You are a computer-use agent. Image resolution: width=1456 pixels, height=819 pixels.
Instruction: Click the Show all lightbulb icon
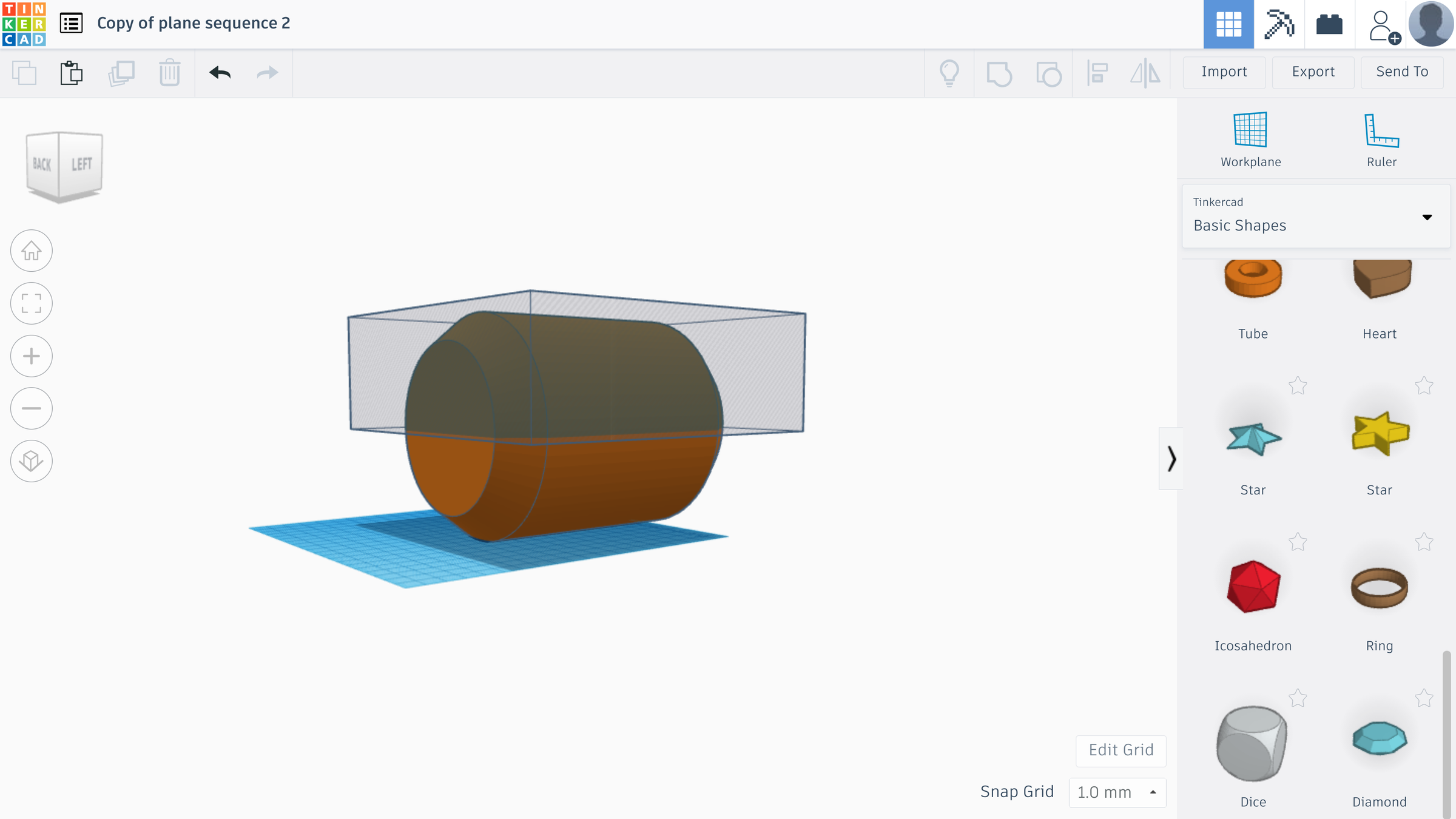pyautogui.click(x=949, y=73)
